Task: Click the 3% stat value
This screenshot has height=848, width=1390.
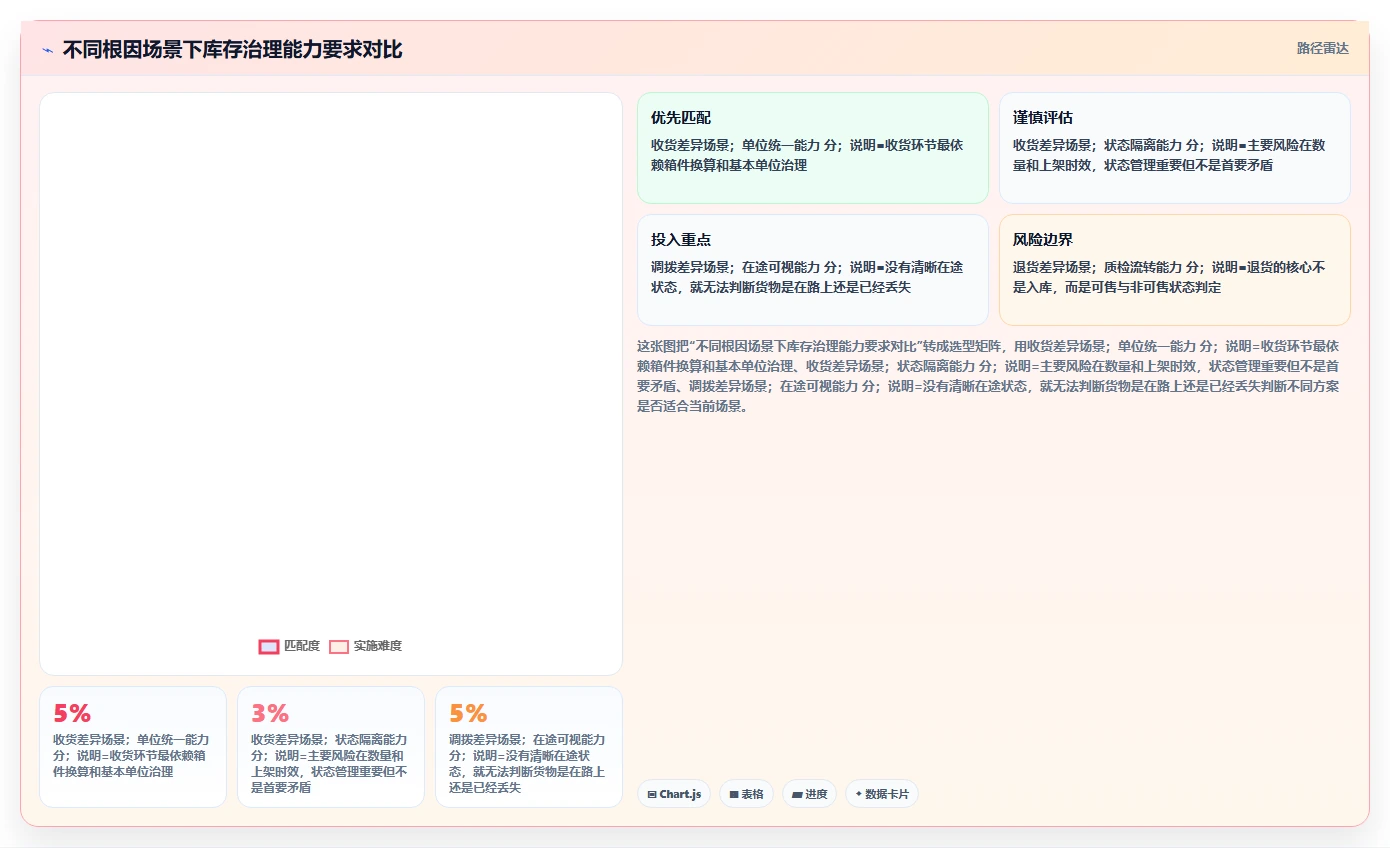Action: (x=270, y=713)
